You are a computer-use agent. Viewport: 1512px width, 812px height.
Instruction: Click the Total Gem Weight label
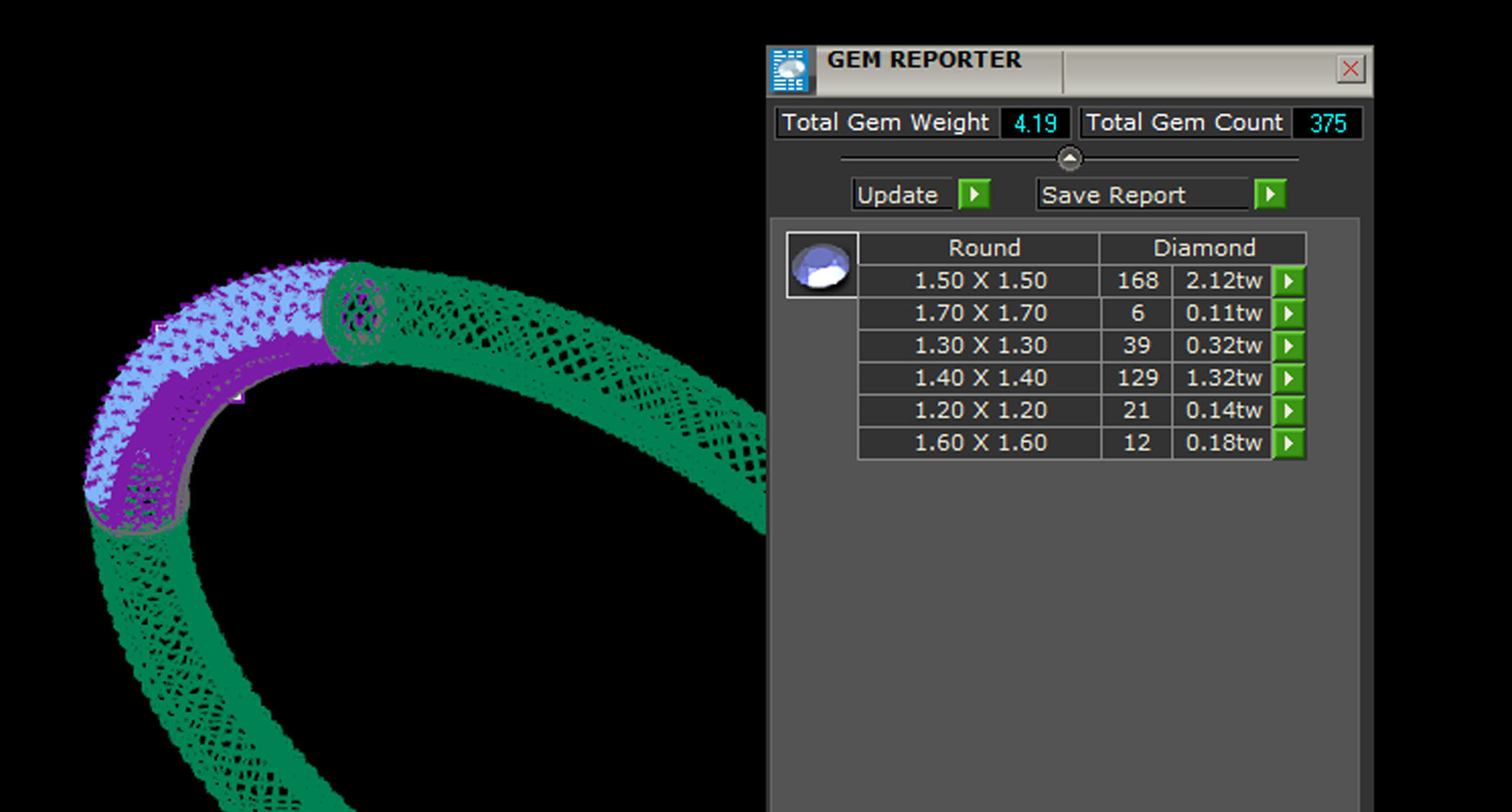point(886,122)
